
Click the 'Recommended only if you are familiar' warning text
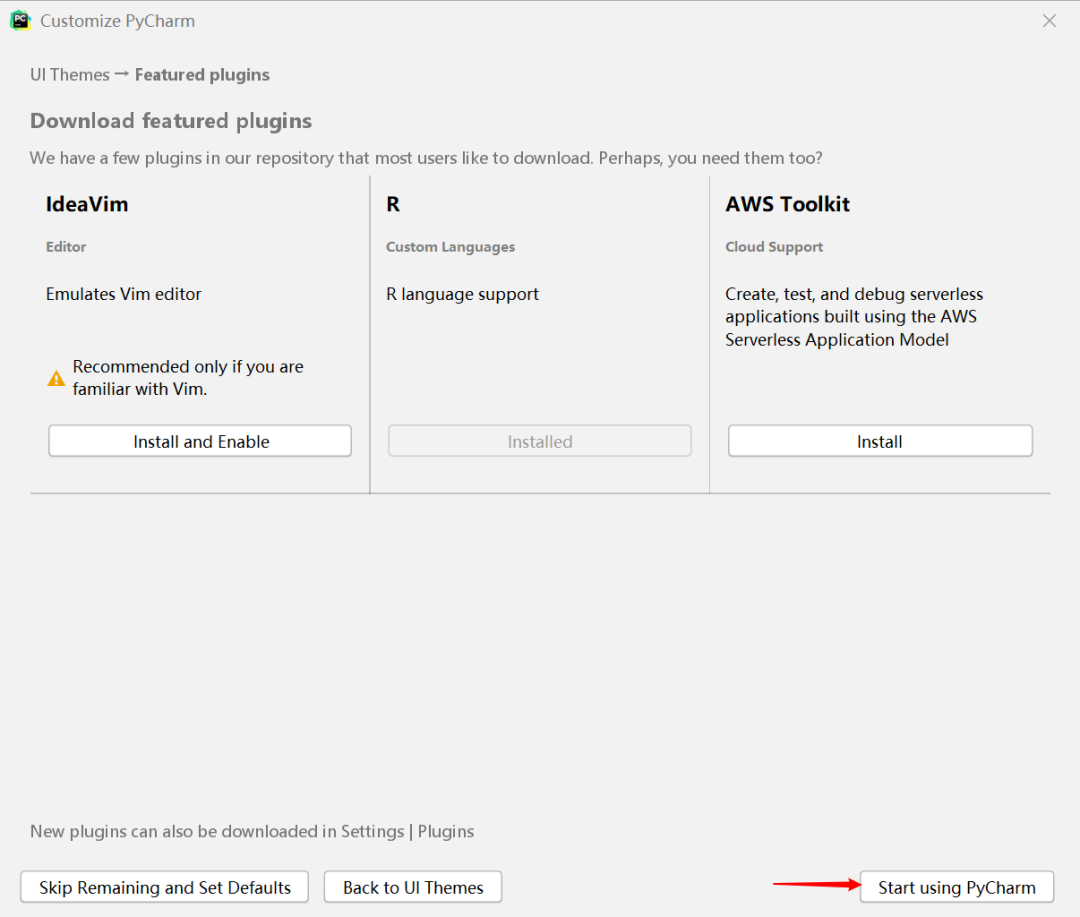pyautogui.click(x=188, y=378)
